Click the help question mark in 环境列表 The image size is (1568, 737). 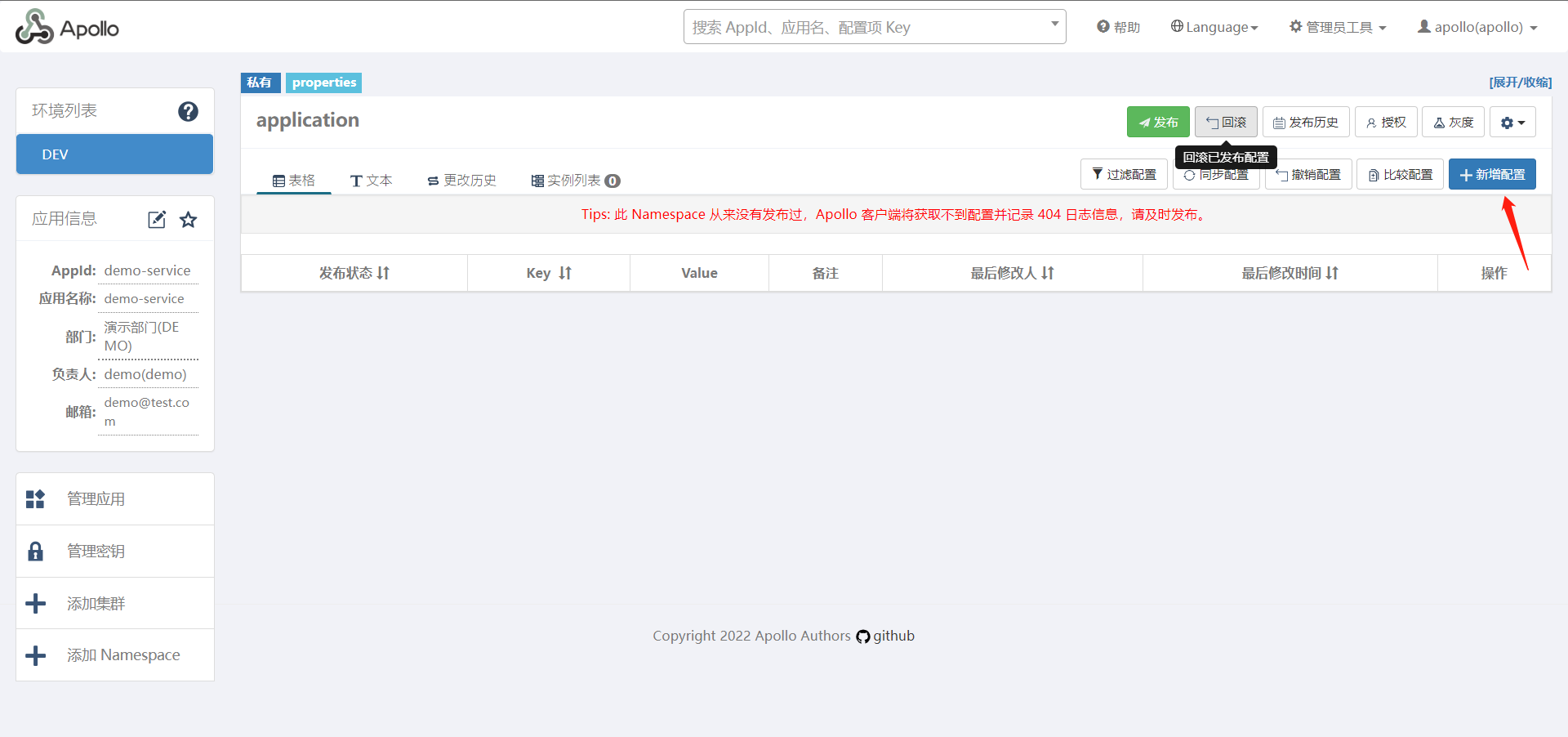pos(188,111)
